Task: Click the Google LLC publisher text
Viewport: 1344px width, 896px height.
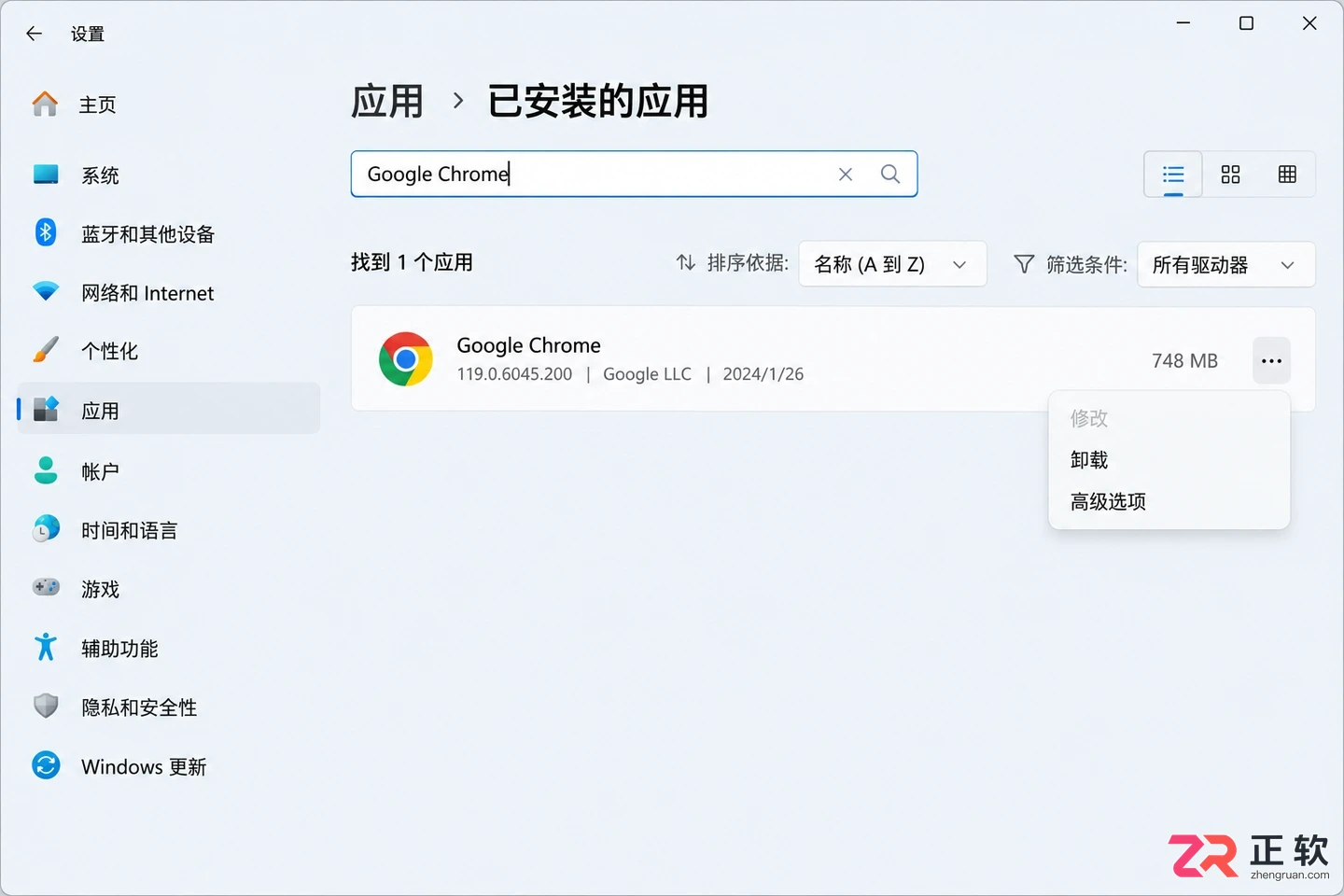Action: 647,374
